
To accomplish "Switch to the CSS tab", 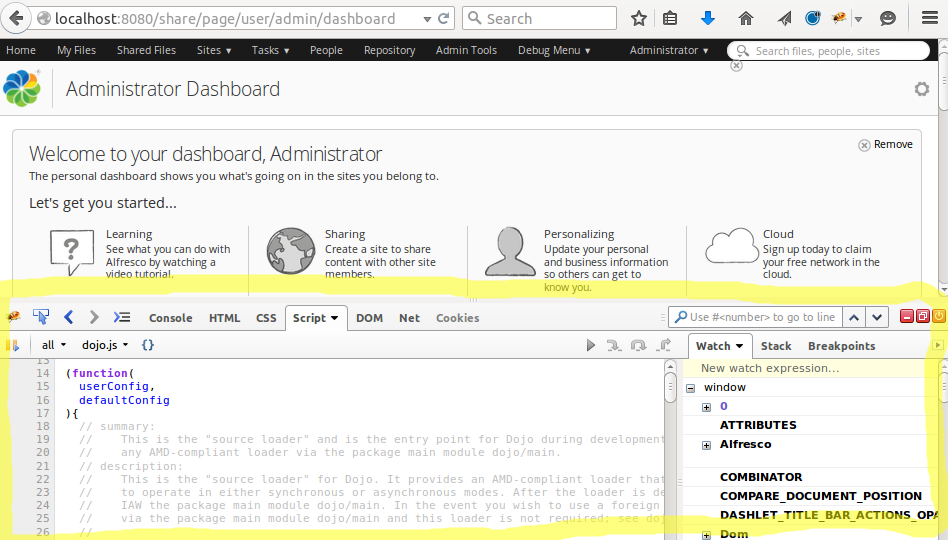I will click(266, 318).
